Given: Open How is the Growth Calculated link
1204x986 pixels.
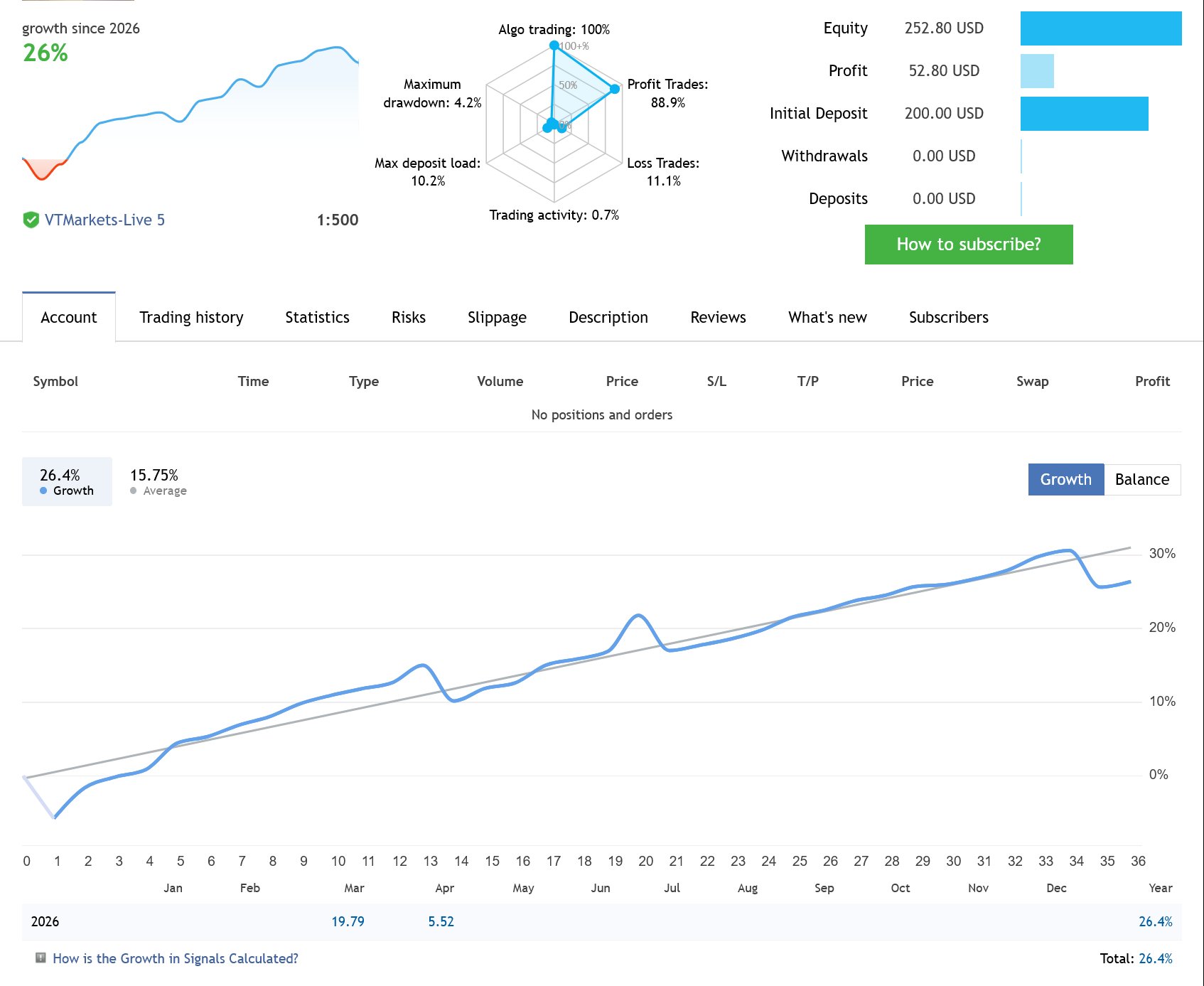Looking at the screenshot, I should click(x=175, y=958).
